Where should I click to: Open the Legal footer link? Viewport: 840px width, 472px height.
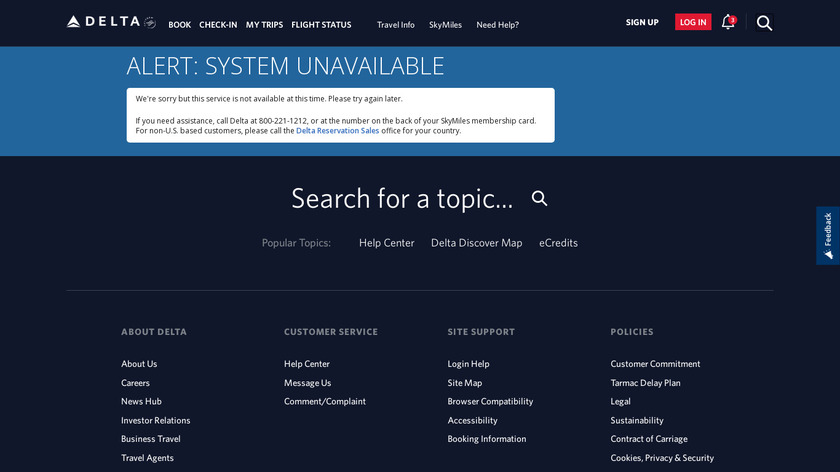point(620,401)
